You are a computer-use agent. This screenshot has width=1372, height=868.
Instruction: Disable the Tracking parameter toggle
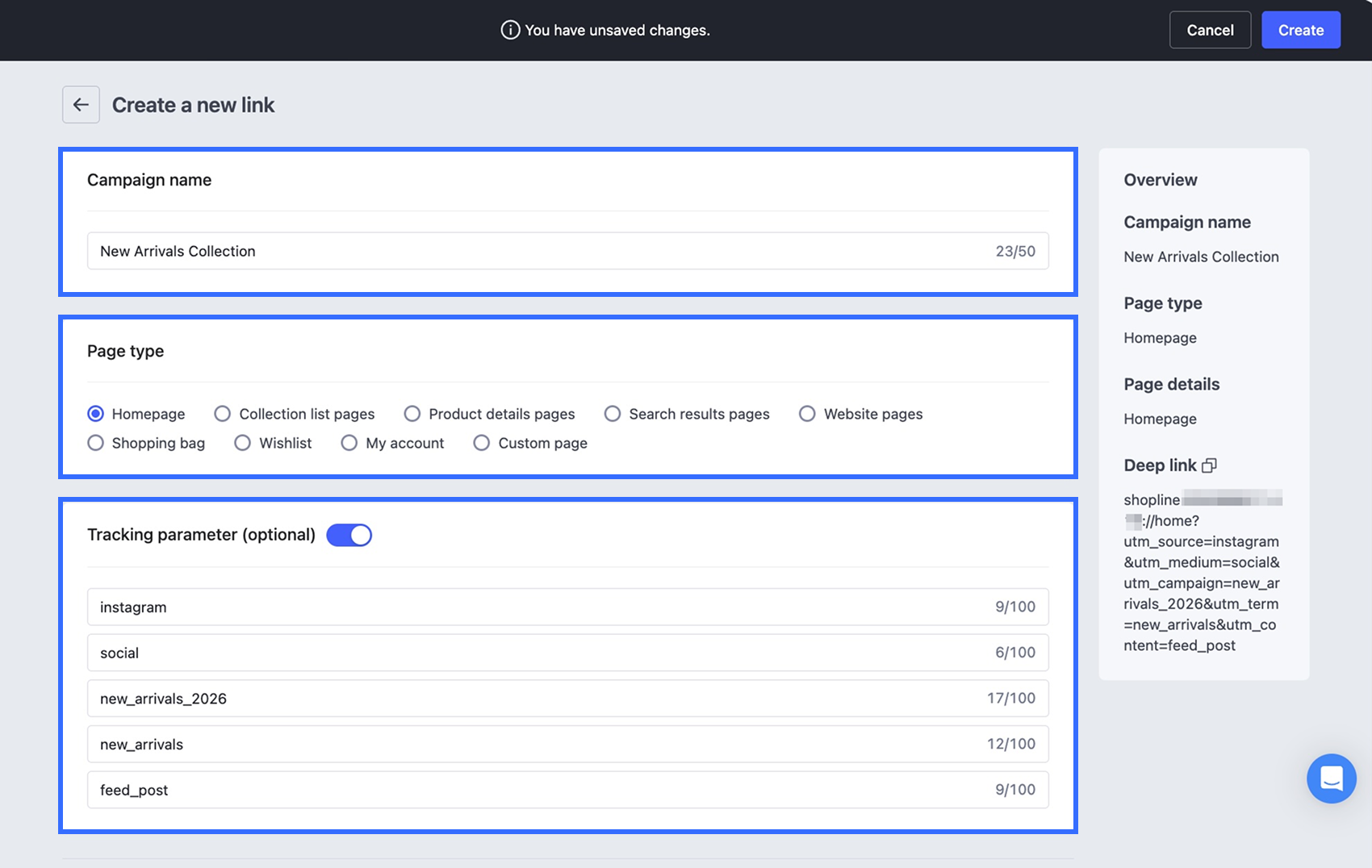349,535
